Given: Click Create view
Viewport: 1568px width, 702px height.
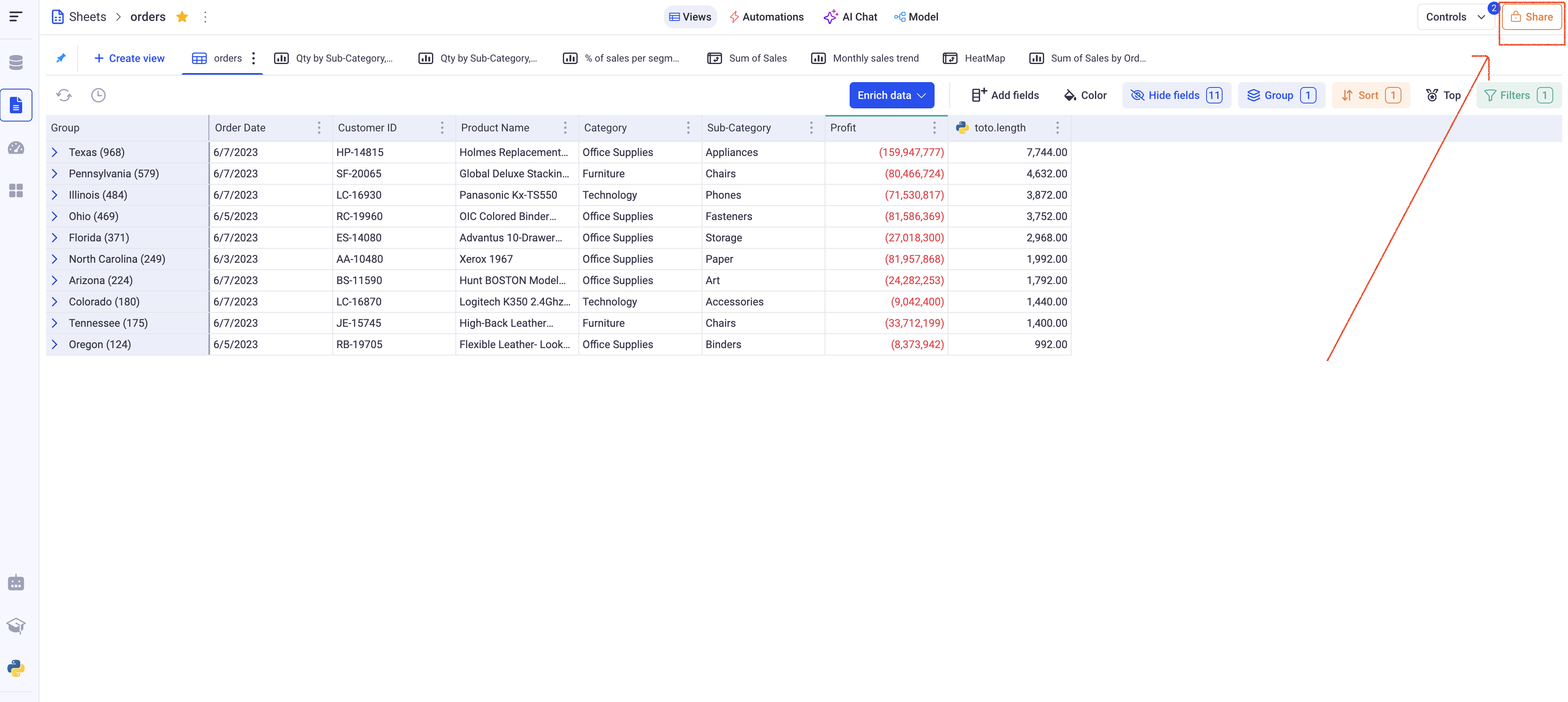Looking at the screenshot, I should point(129,58).
